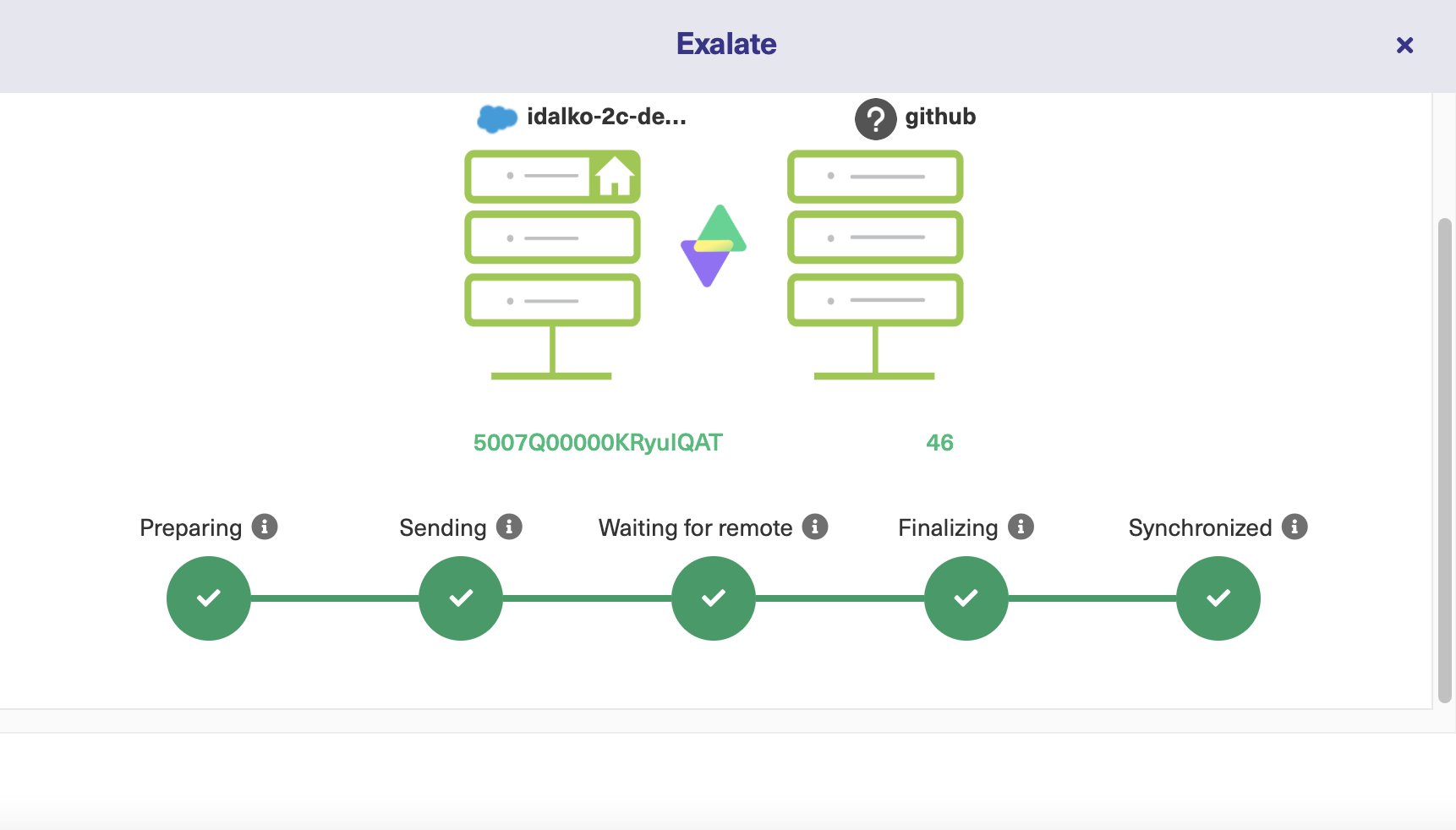This screenshot has height=830, width=1456.
Task: Click the home icon on local server
Action: 615,176
